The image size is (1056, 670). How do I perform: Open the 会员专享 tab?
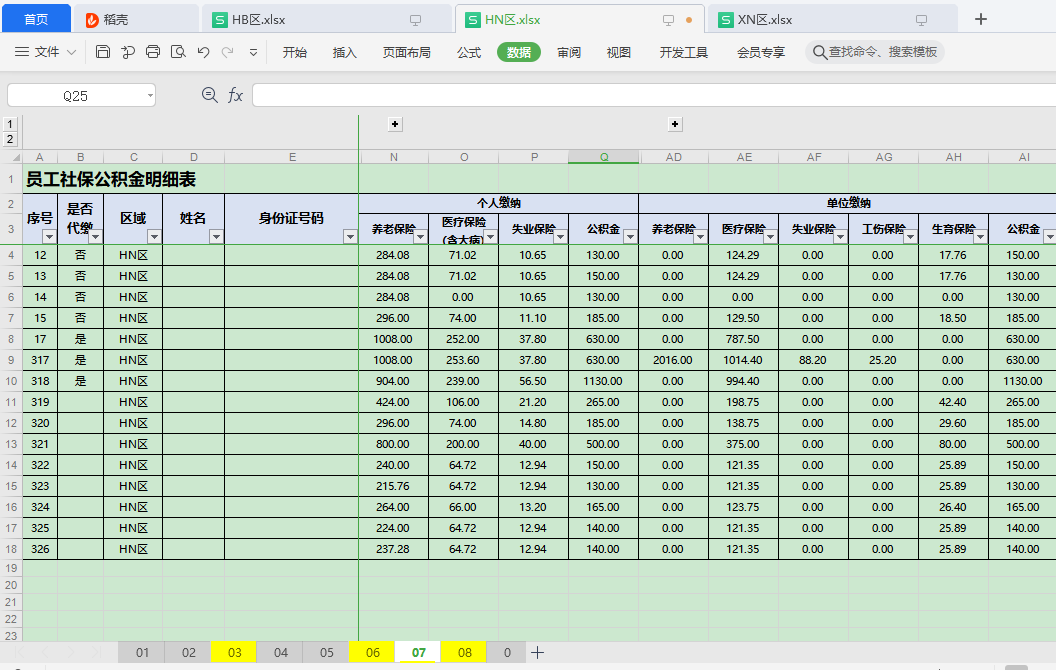761,52
